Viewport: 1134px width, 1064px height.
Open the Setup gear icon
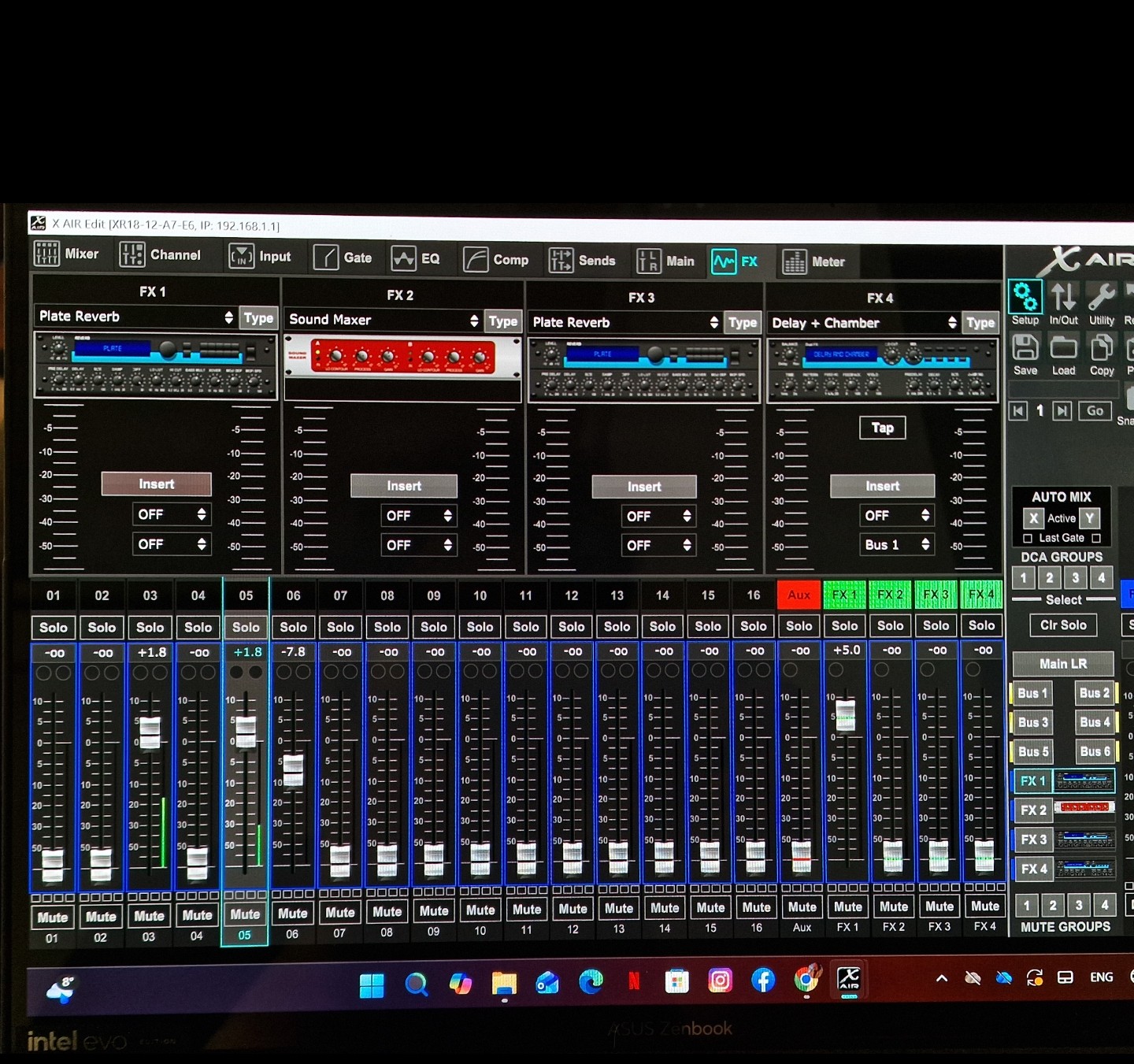[1025, 297]
